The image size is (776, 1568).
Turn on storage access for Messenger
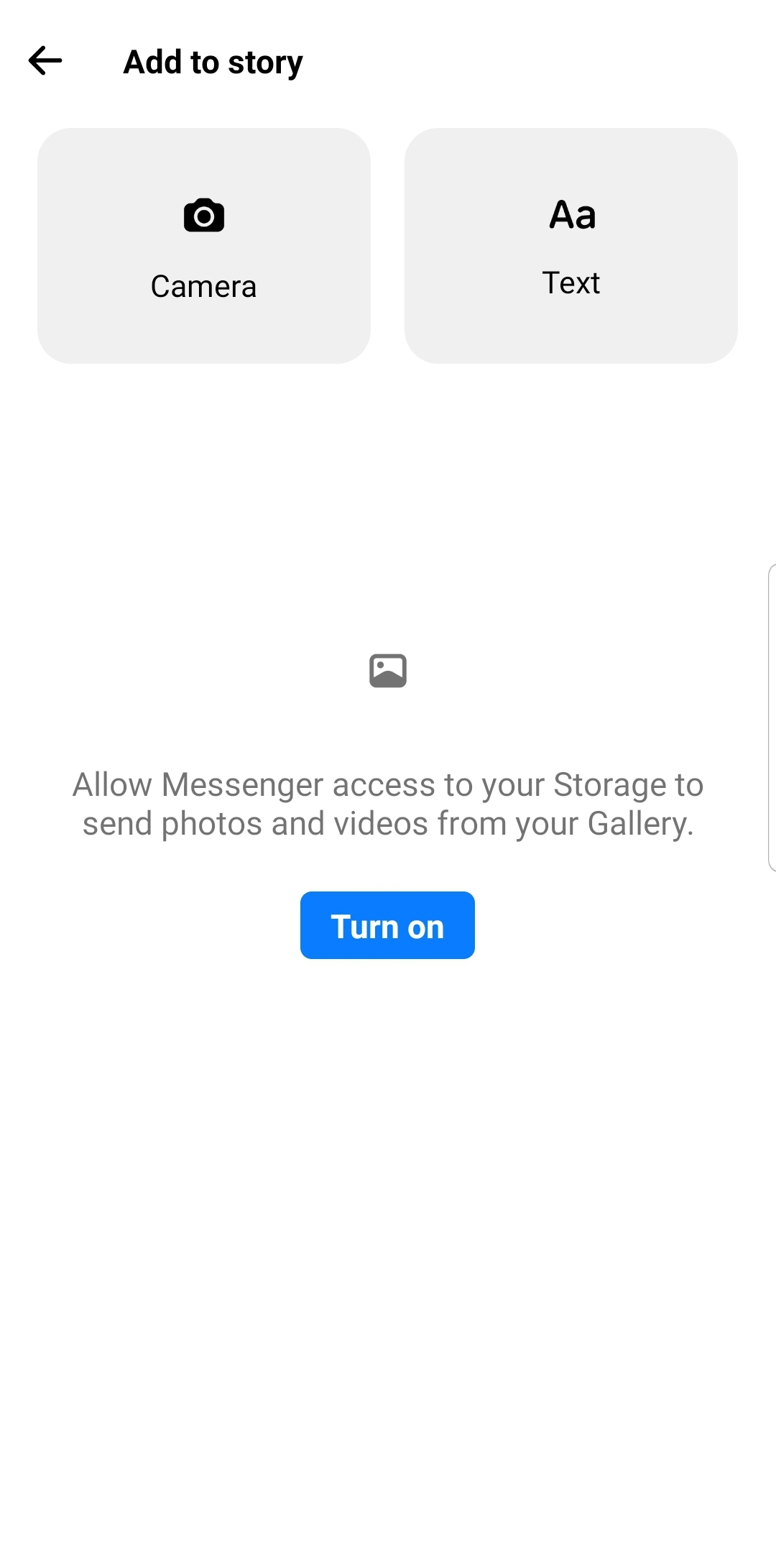click(x=387, y=925)
